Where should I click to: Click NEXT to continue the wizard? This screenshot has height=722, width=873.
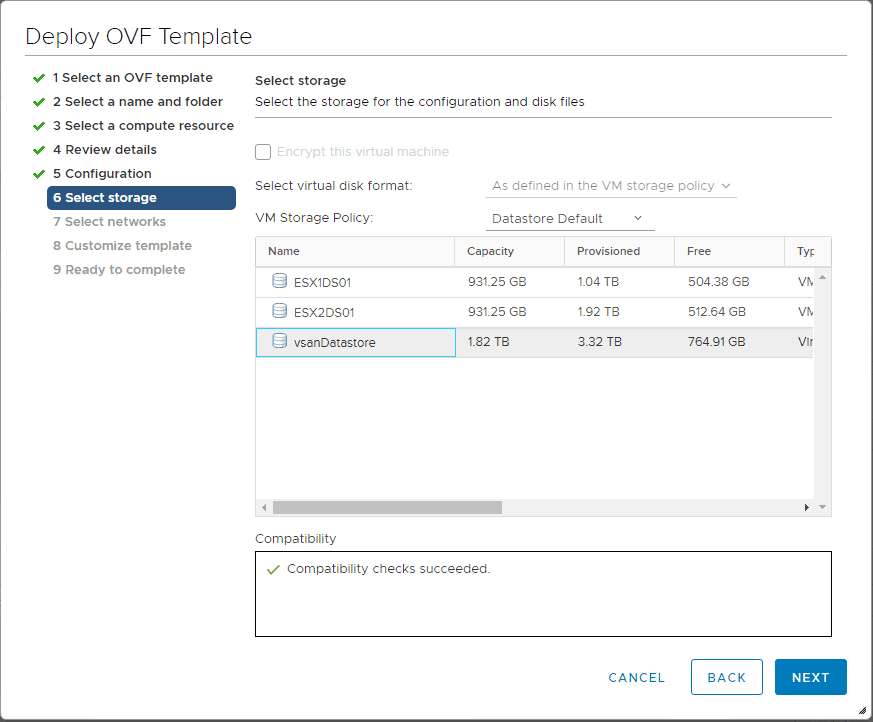[x=810, y=677]
